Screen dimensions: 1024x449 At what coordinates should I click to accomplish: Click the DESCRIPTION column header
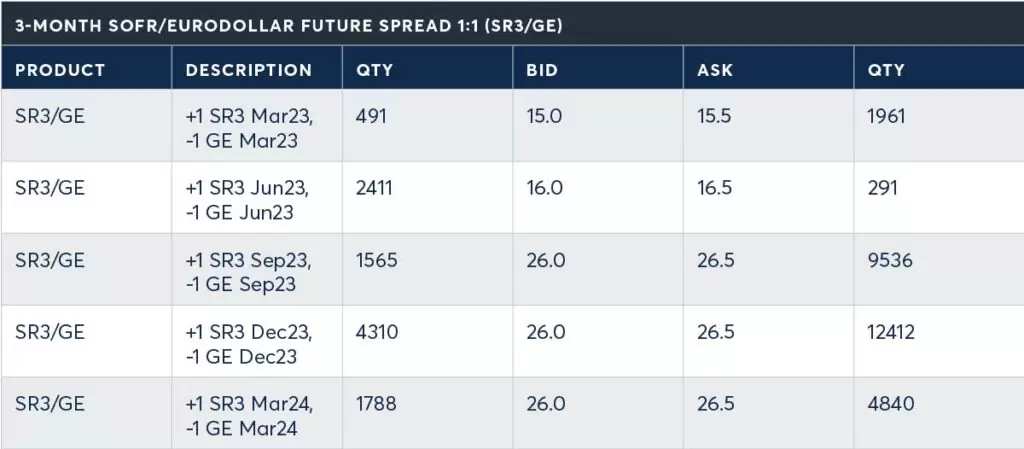[249, 70]
